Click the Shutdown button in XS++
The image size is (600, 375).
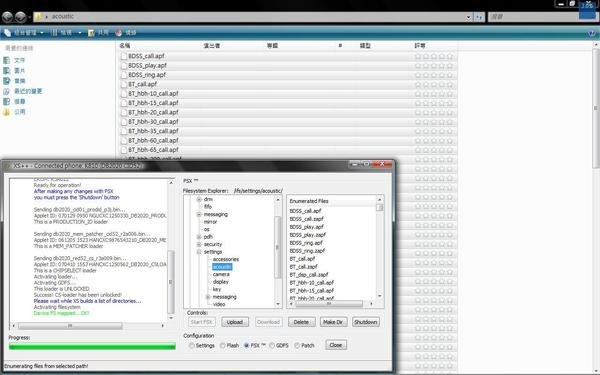click(366, 322)
